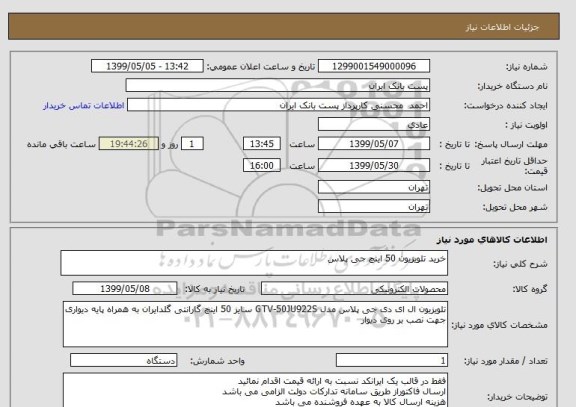The height and width of the screenshot is (407, 576).
Task: Click the label شماره نیاز
Action: click(526, 67)
